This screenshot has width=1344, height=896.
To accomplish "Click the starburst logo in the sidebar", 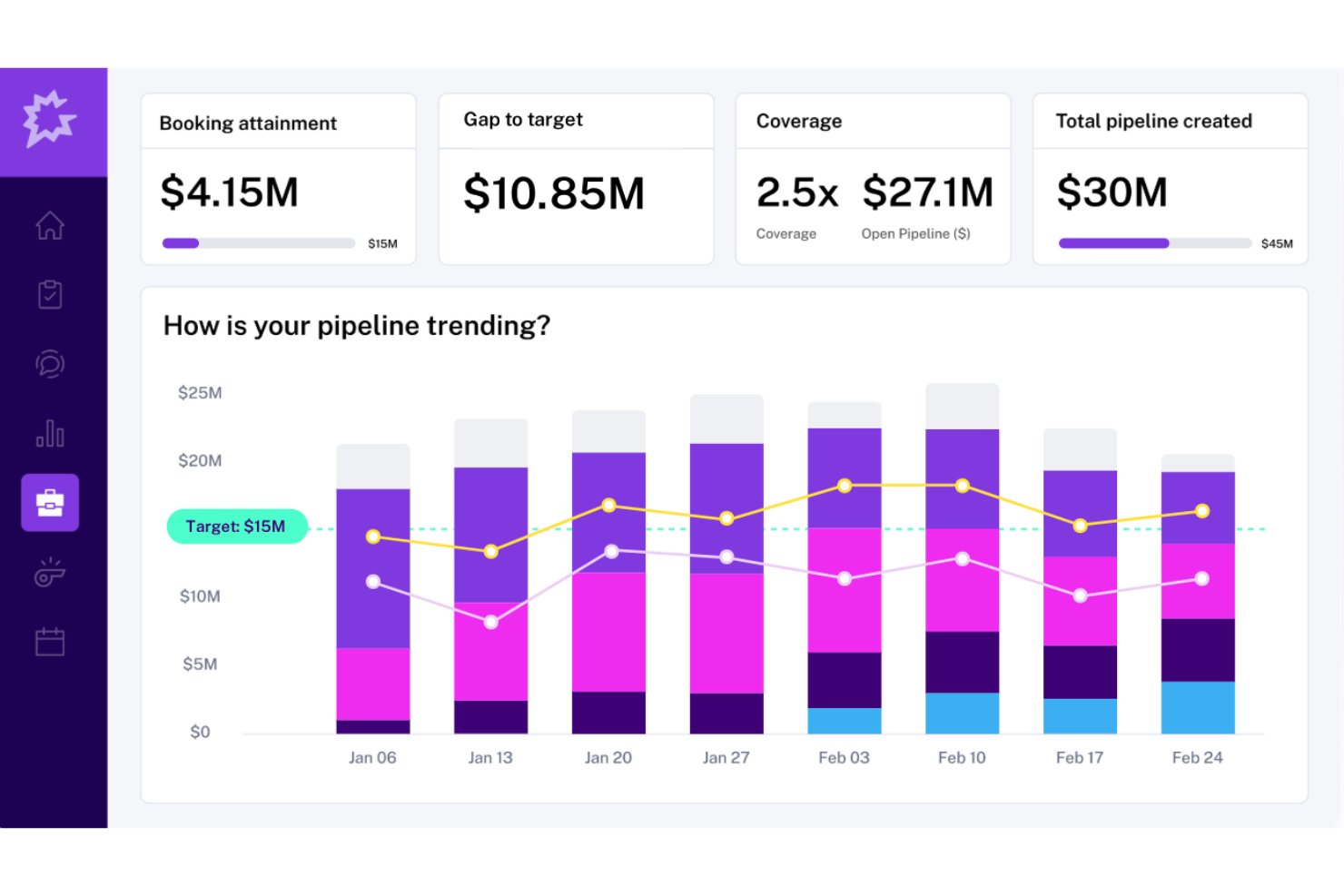I will tap(50, 119).
